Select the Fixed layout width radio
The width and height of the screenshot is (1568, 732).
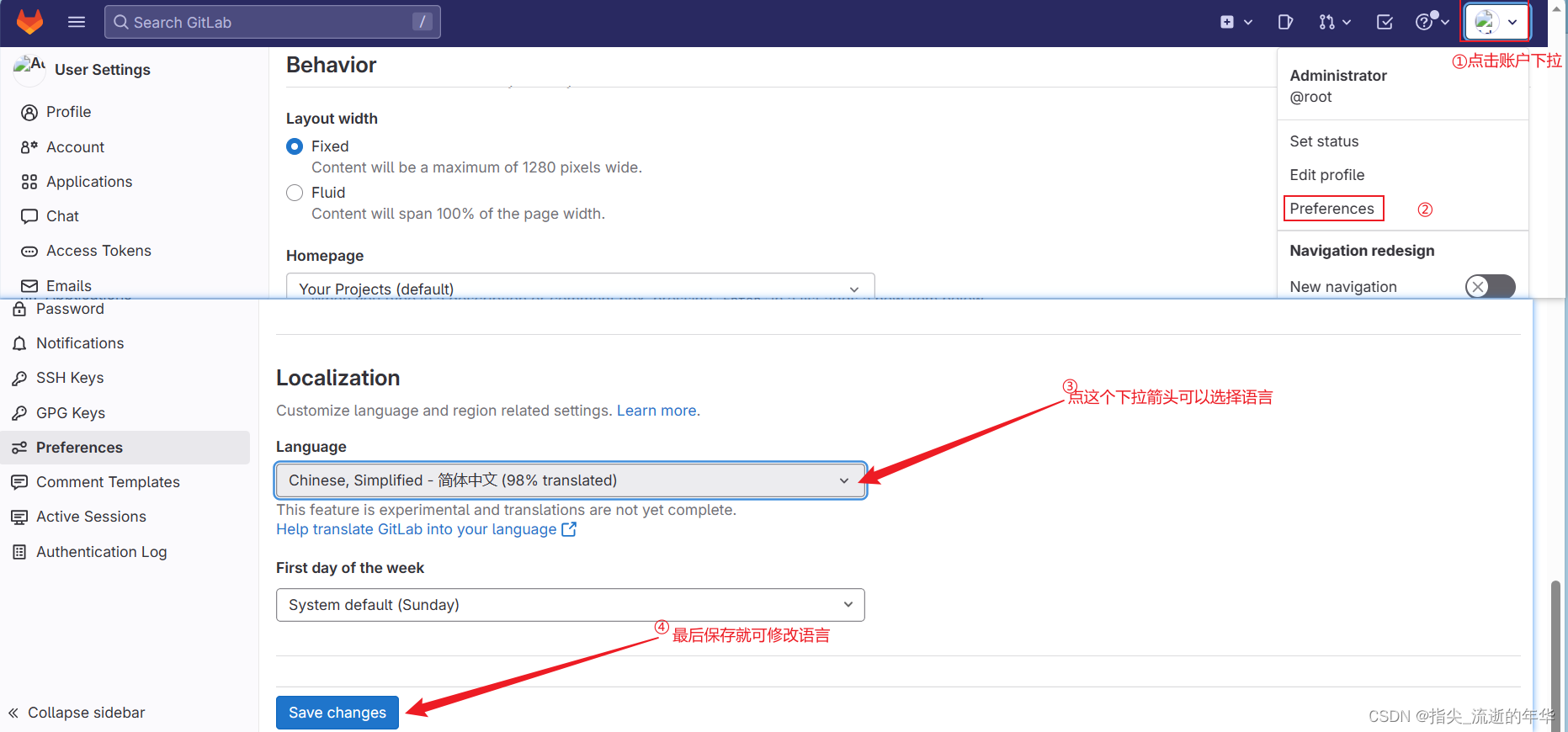click(x=295, y=146)
